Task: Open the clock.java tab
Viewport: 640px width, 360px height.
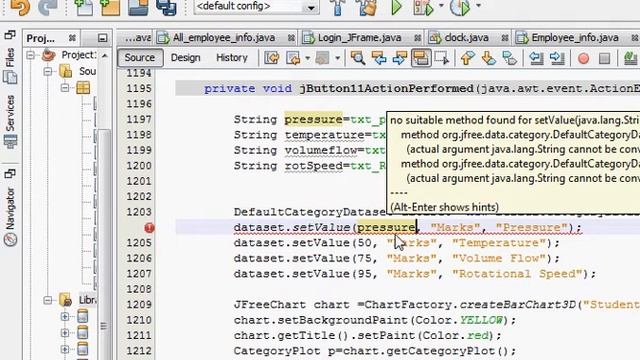Action: pos(466,38)
